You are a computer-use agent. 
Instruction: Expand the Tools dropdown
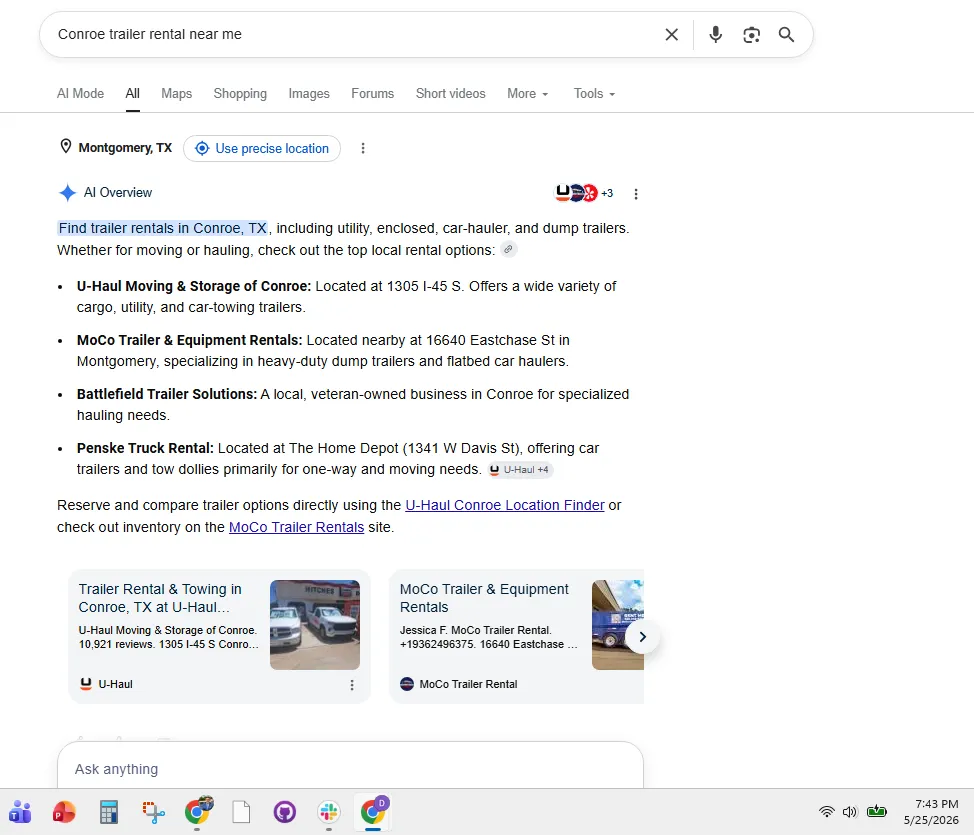(x=594, y=94)
